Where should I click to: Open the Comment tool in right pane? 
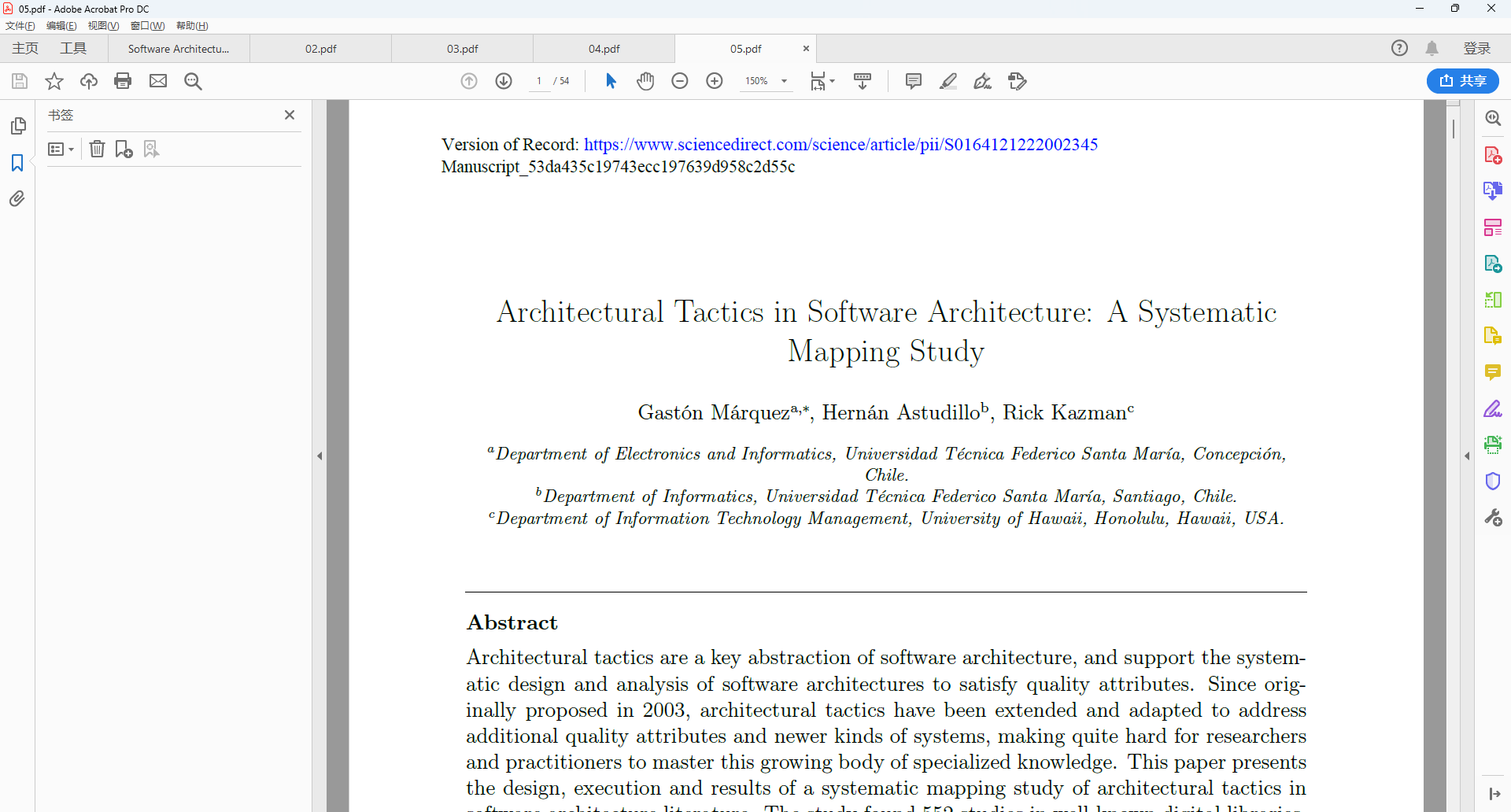click(1493, 372)
